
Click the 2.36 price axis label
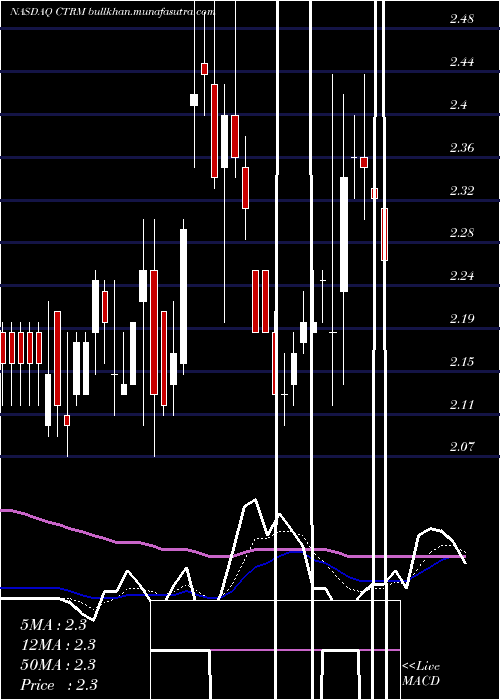(462, 148)
